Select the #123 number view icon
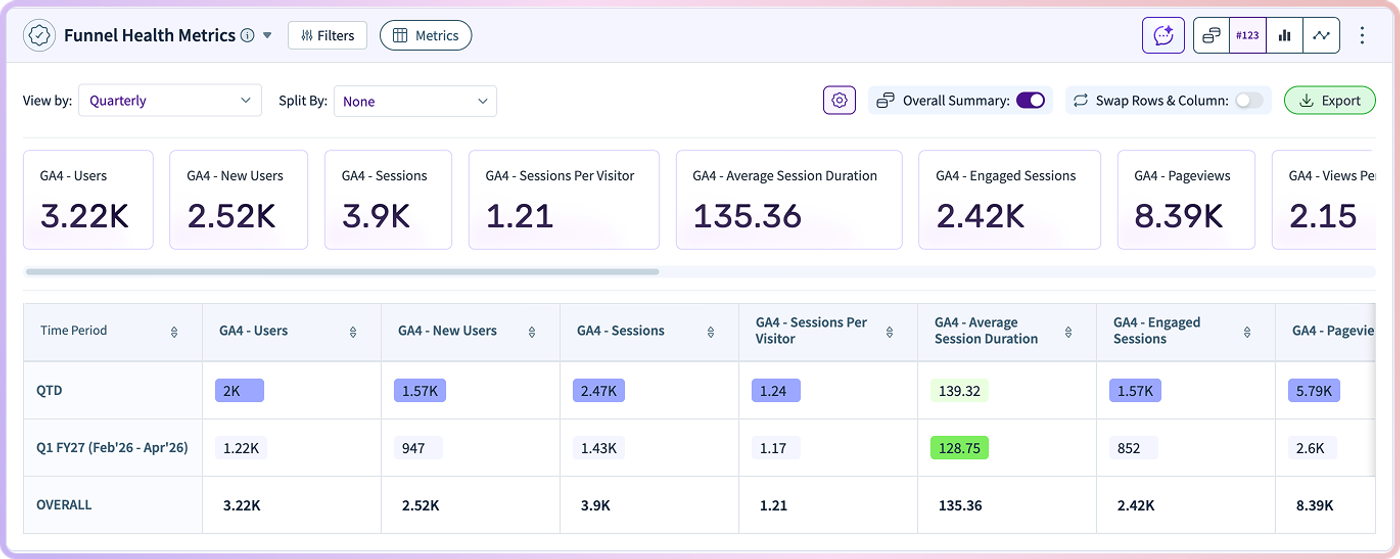 pyautogui.click(x=1247, y=35)
